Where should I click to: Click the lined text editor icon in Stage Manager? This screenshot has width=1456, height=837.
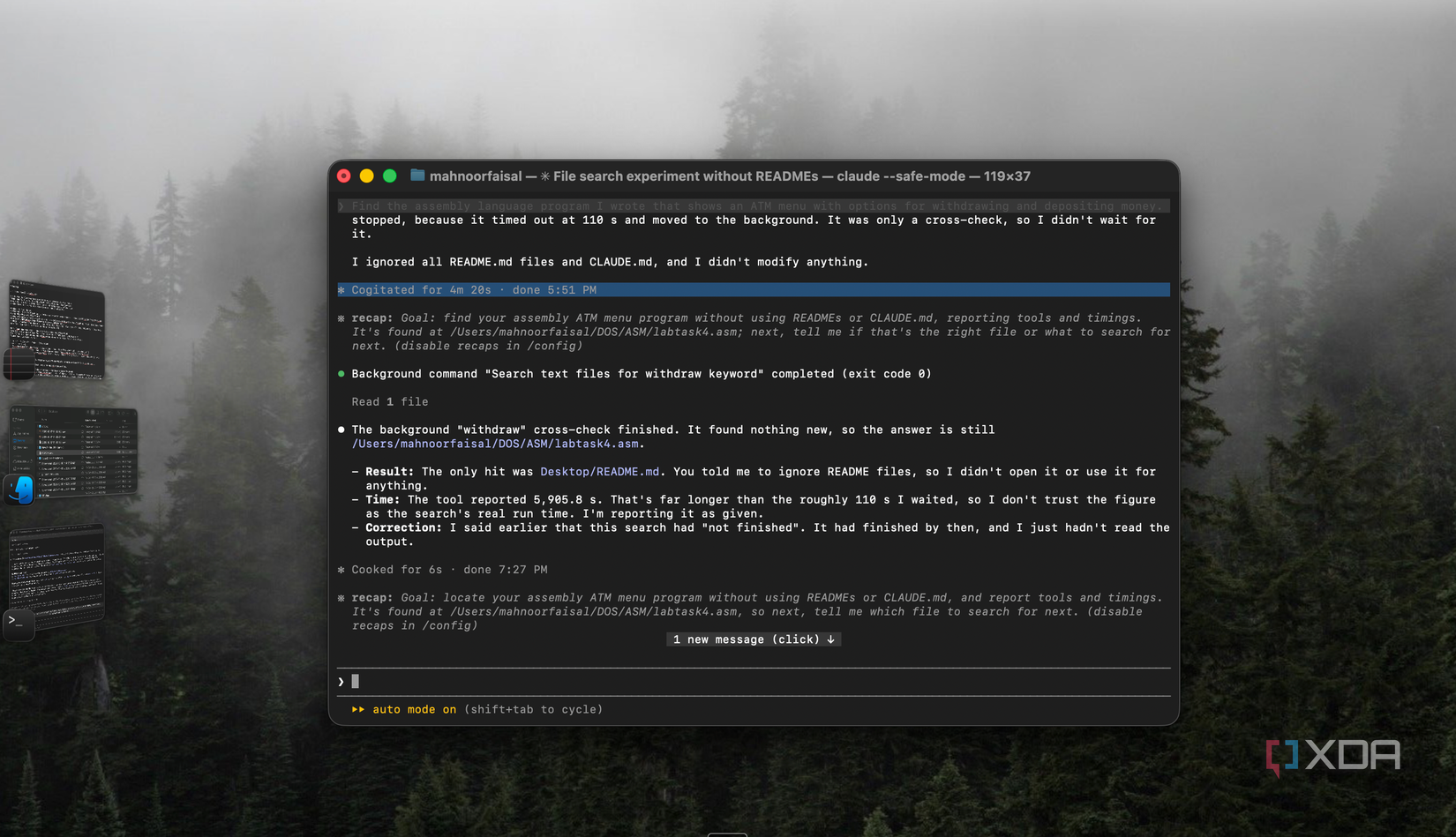coord(19,363)
